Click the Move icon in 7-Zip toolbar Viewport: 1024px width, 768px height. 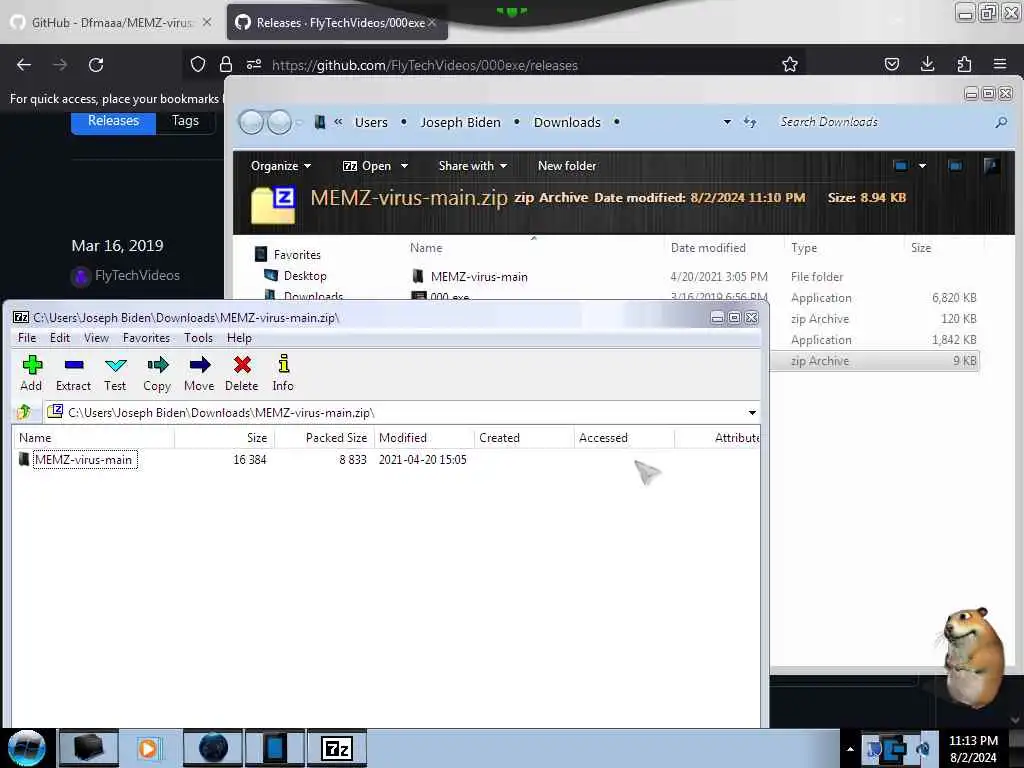(199, 365)
